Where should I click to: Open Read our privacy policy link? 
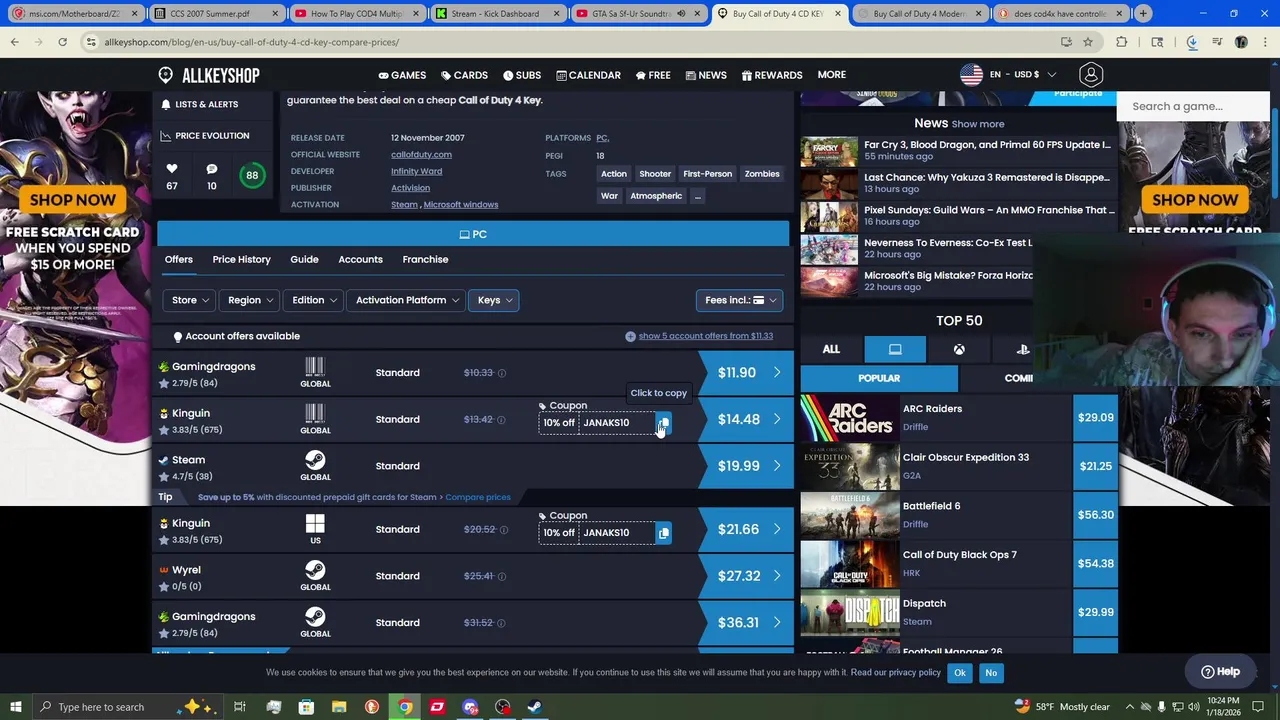pyautogui.click(x=896, y=673)
